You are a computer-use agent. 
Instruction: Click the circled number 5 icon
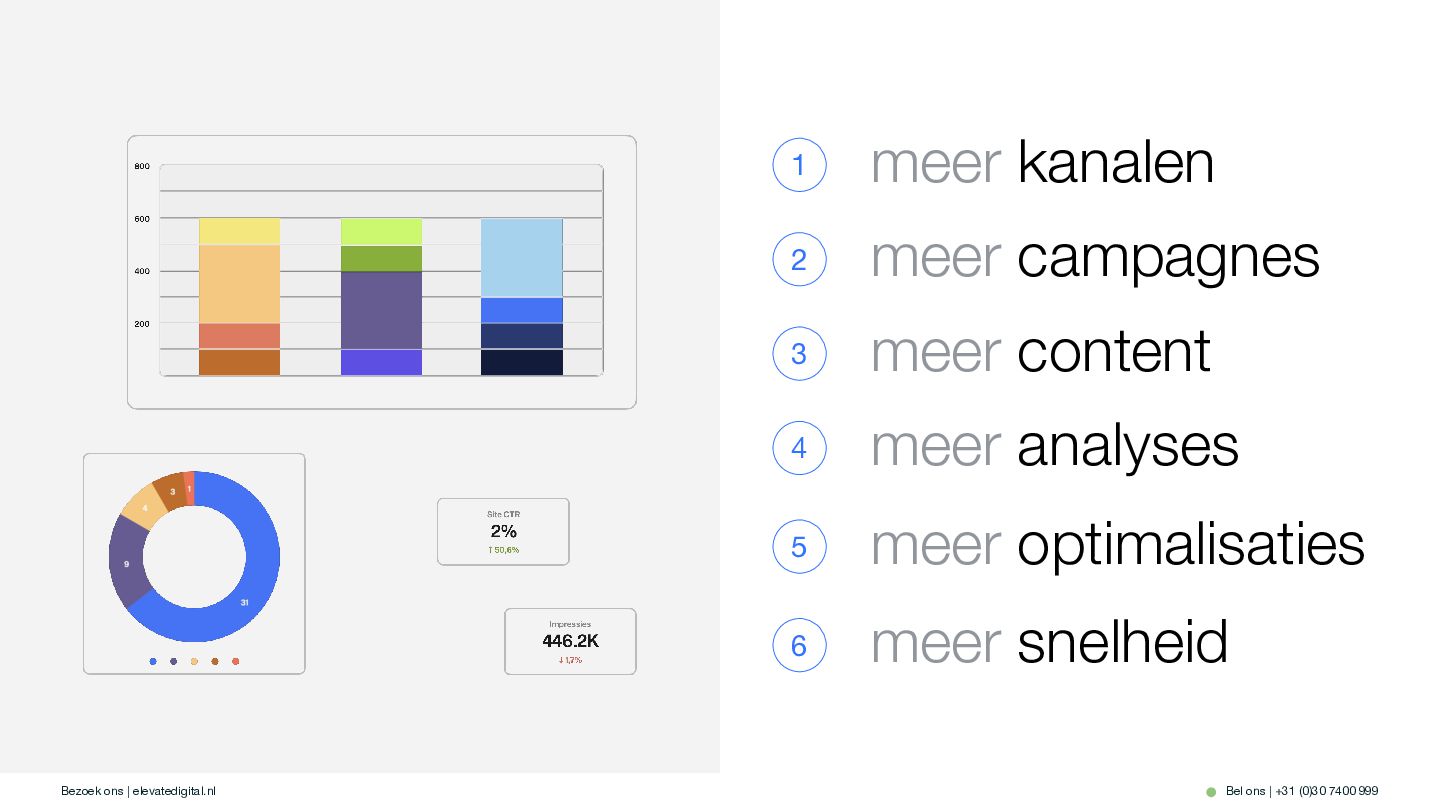point(799,547)
